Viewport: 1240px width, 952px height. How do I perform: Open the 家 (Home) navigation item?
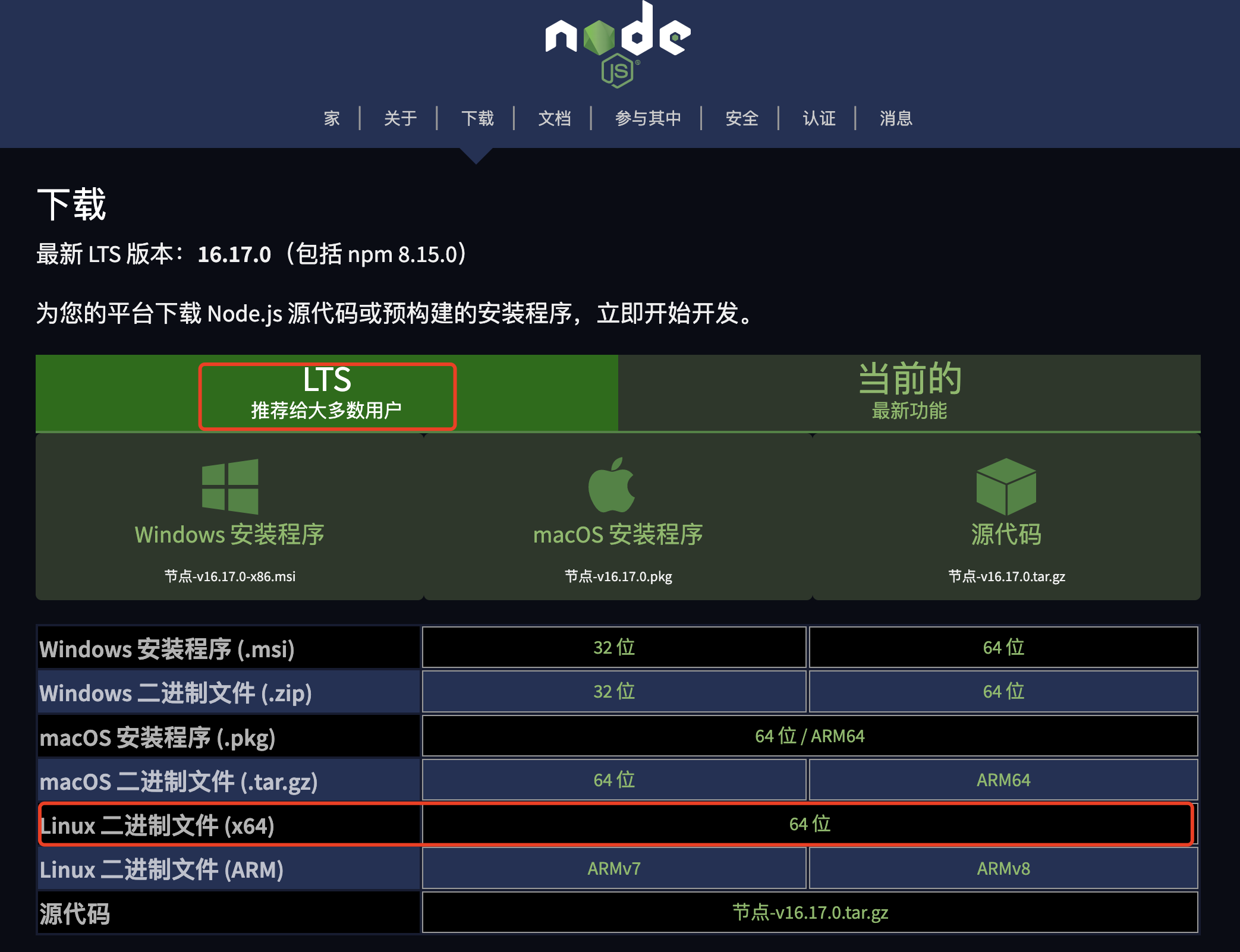(332, 118)
